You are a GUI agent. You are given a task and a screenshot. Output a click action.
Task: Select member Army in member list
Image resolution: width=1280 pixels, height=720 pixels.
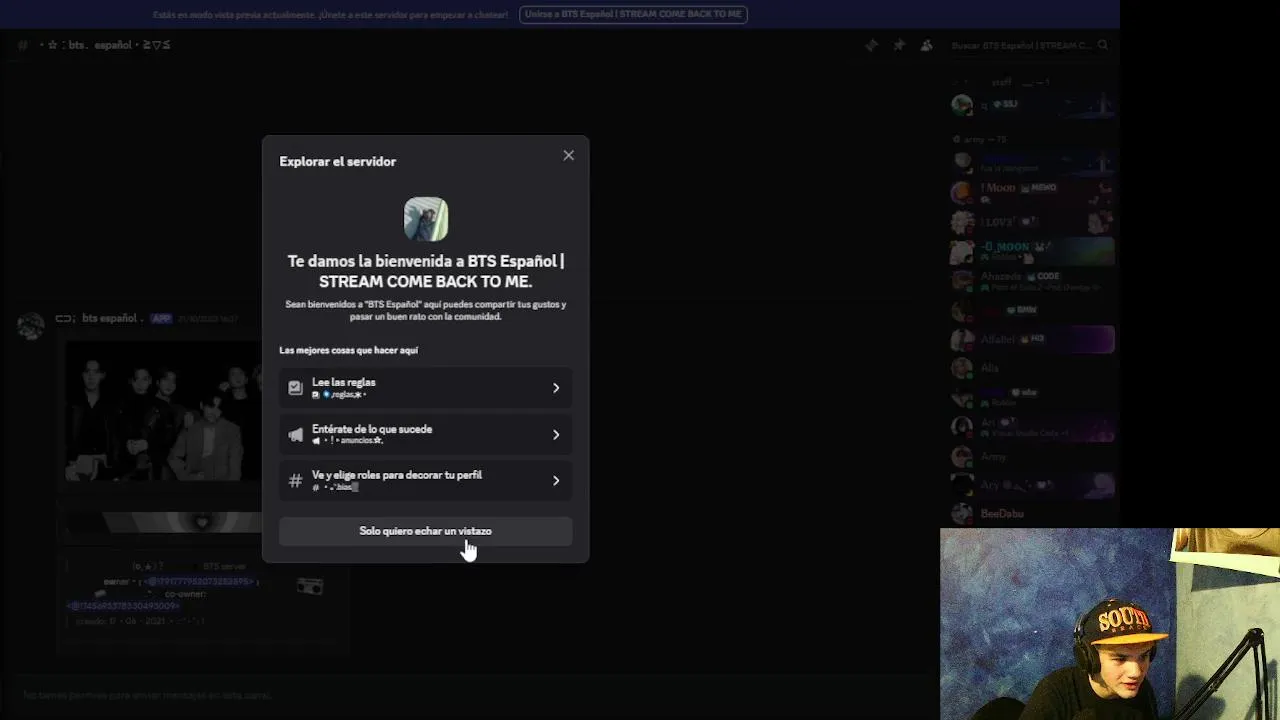coord(1031,456)
